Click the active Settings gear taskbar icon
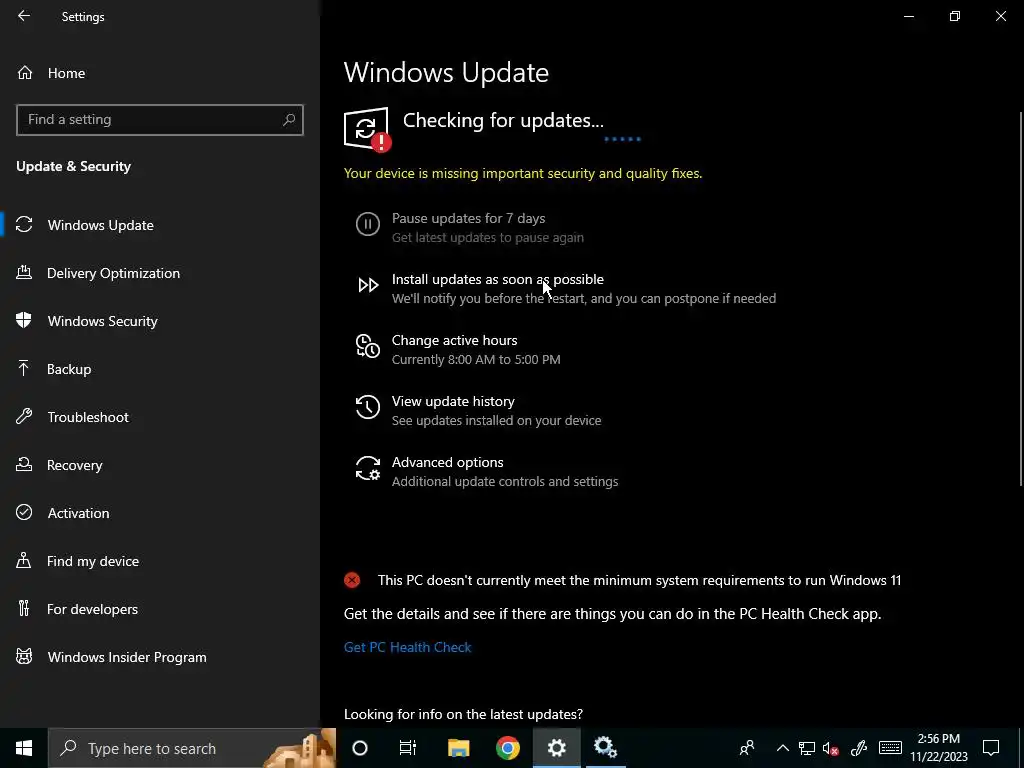Image resolution: width=1024 pixels, height=768 pixels. (556, 748)
